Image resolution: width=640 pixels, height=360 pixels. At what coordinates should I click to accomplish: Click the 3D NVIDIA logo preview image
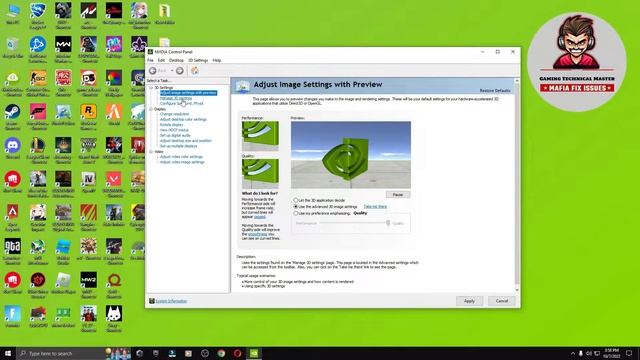pyautogui.click(x=351, y=155)
